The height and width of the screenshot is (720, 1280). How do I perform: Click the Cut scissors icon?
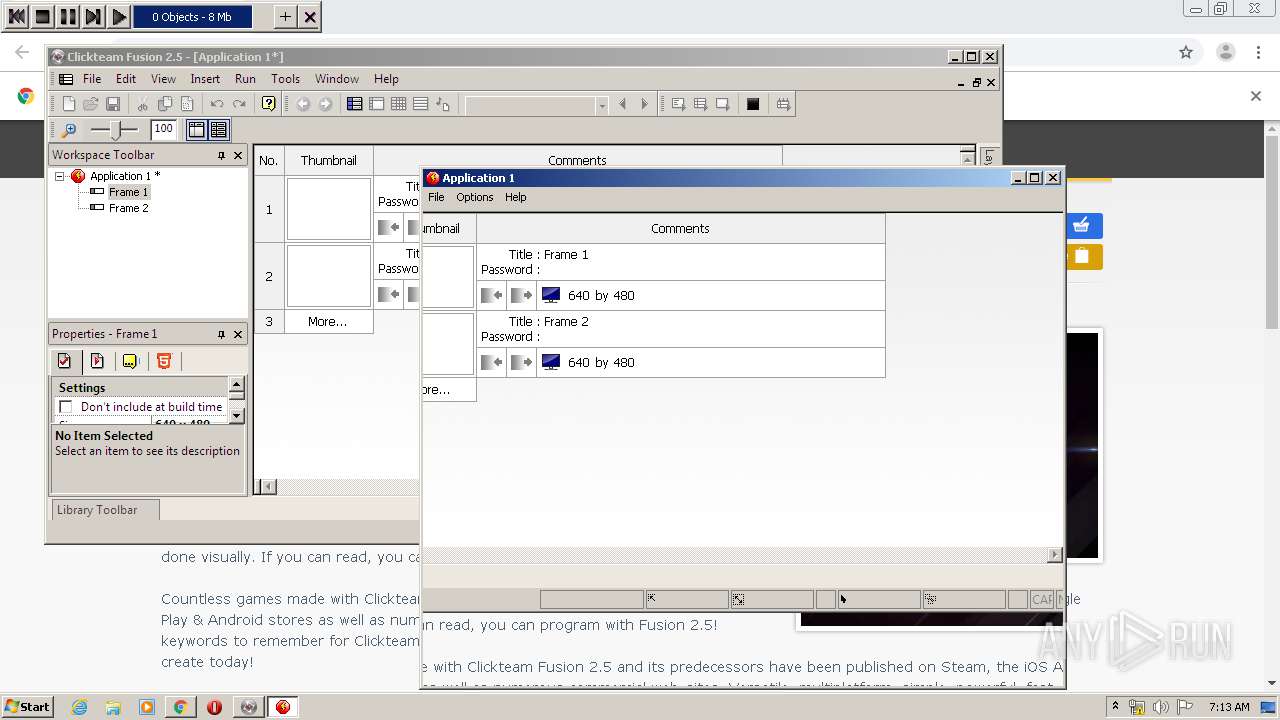[x=143, y=104]
